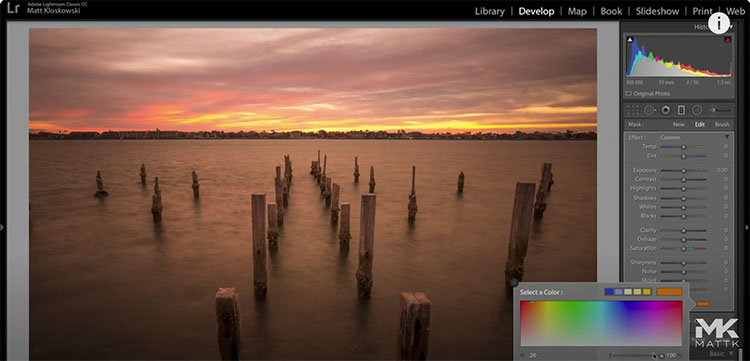Select the Radial Filter tool icon
Viewport: 750px width, 361px height.
(x=697, y=110)
